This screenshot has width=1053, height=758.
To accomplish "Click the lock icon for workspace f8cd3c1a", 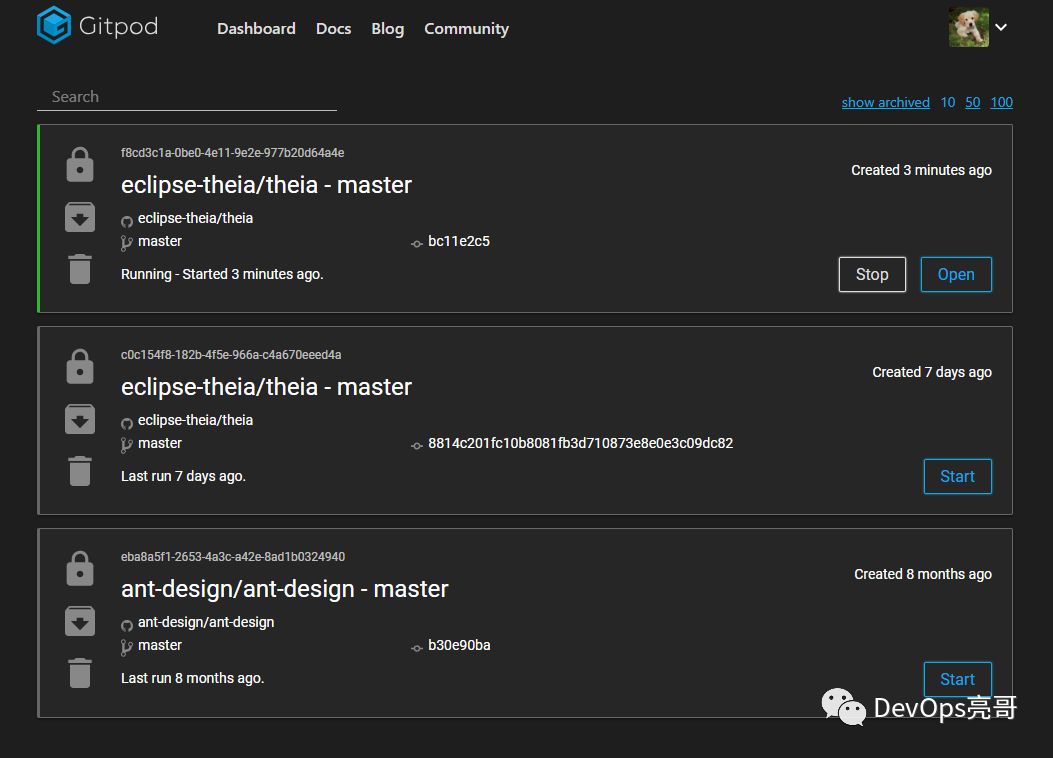I will point(80,164).
